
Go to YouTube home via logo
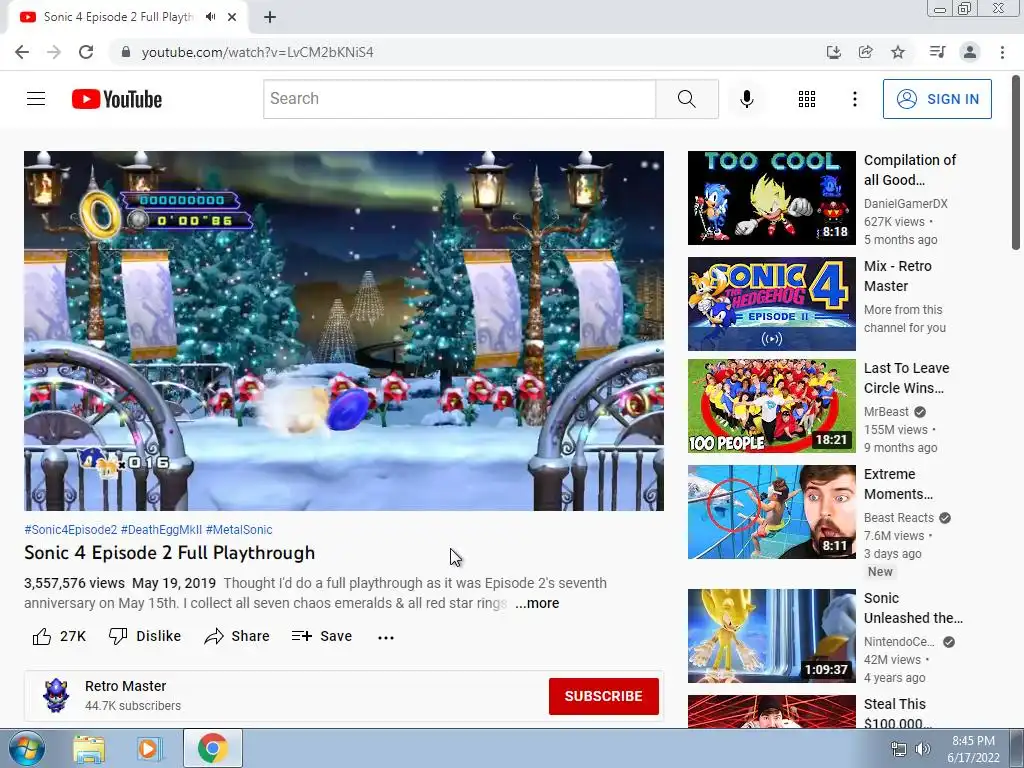tap(117, 99)
